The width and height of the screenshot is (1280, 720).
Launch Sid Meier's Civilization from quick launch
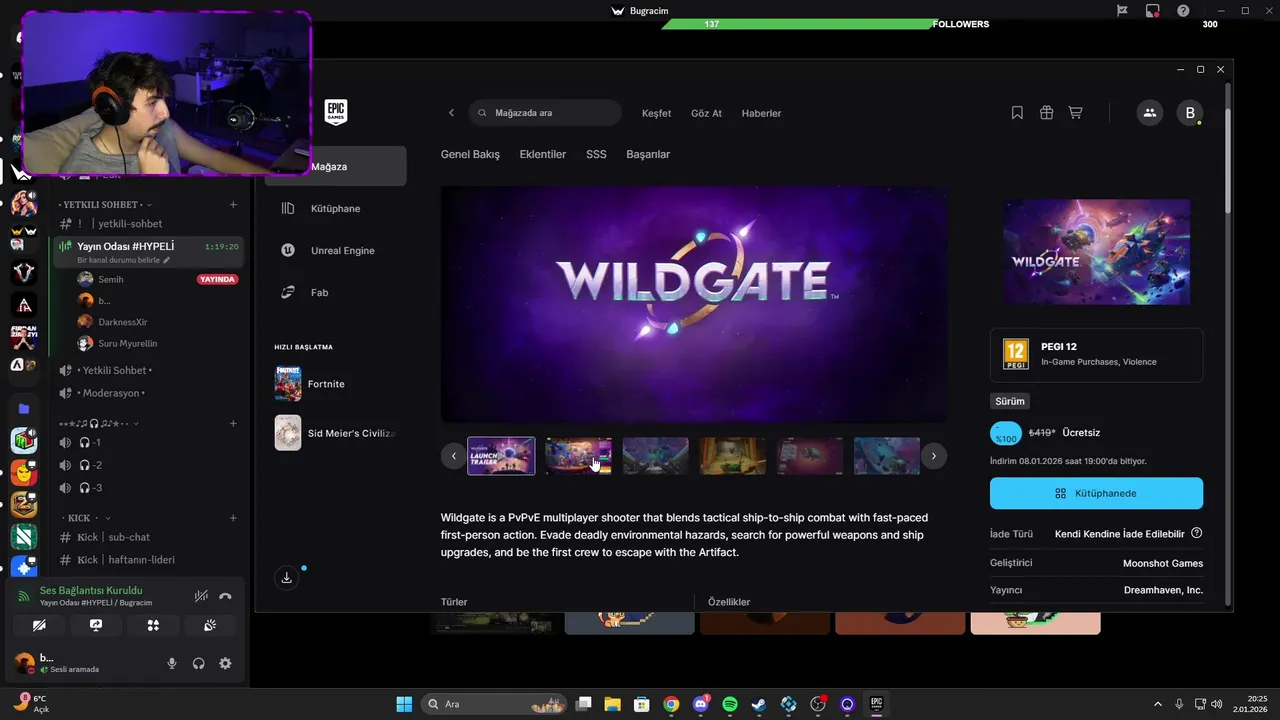pos(336,433)
